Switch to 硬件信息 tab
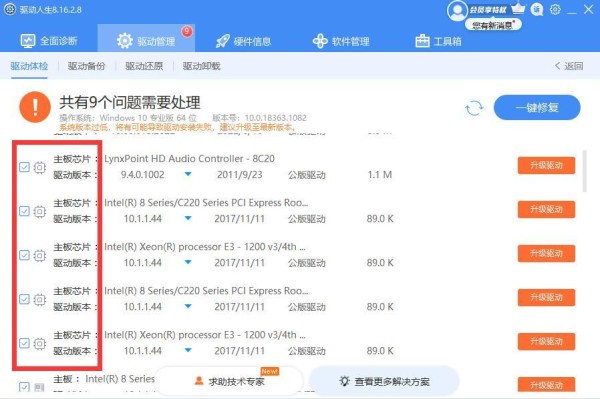Viewport: 600px width, 399px height. click(x=243, y=41)
